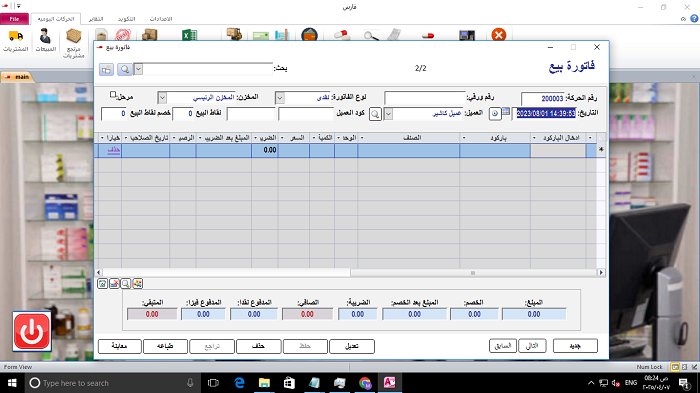This screenshot has height=393, width=700.
Task: Open باركود column header filter arrow
Action: click(x=464, y=138)
